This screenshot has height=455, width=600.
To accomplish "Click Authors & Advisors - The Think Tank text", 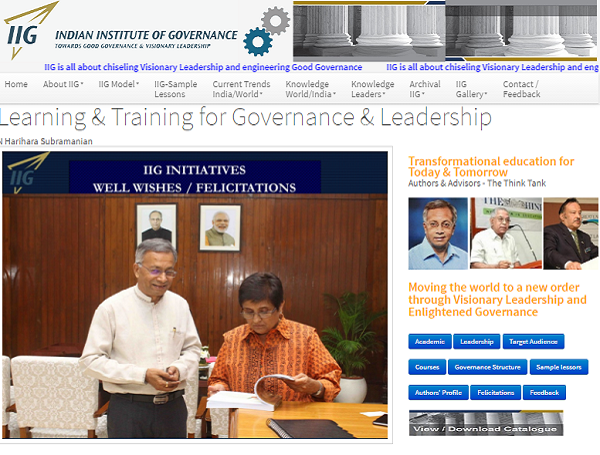I will pos(477,183).
